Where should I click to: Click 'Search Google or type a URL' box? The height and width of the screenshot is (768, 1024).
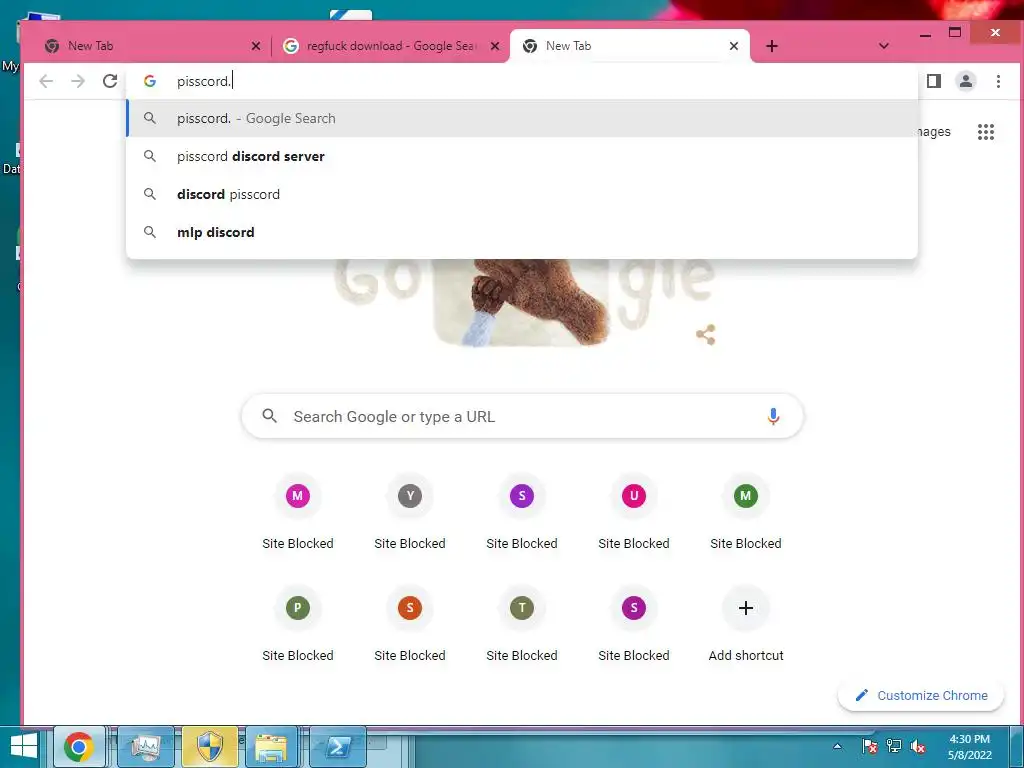click(522, 416)
